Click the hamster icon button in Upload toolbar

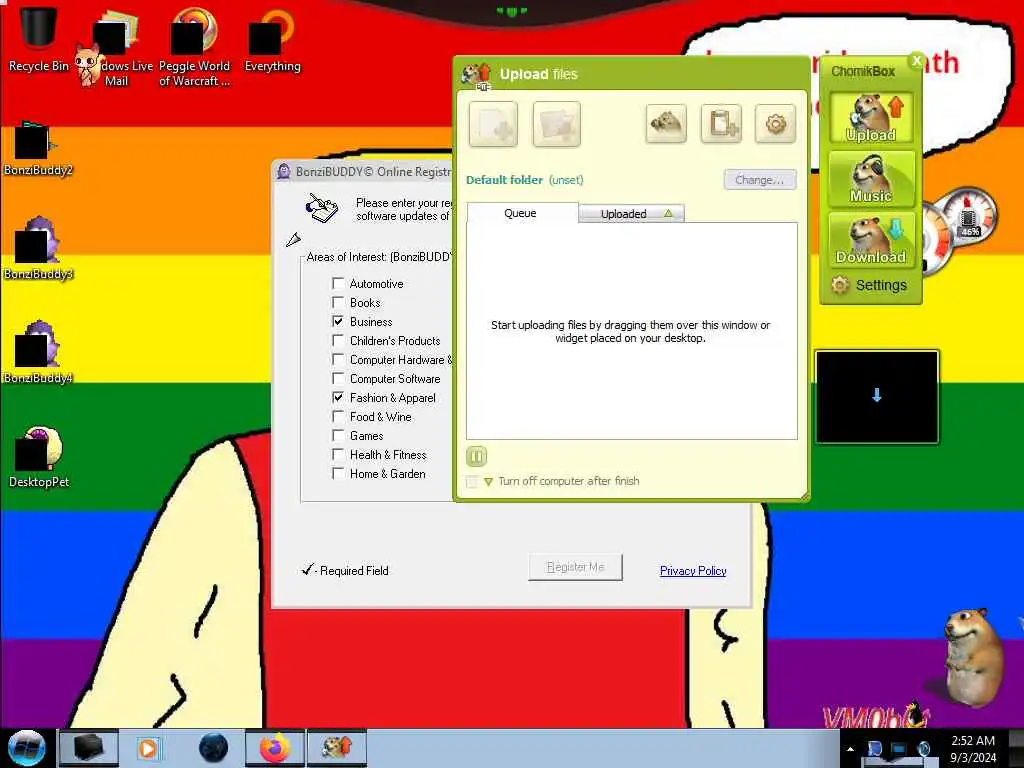(666, 123)
